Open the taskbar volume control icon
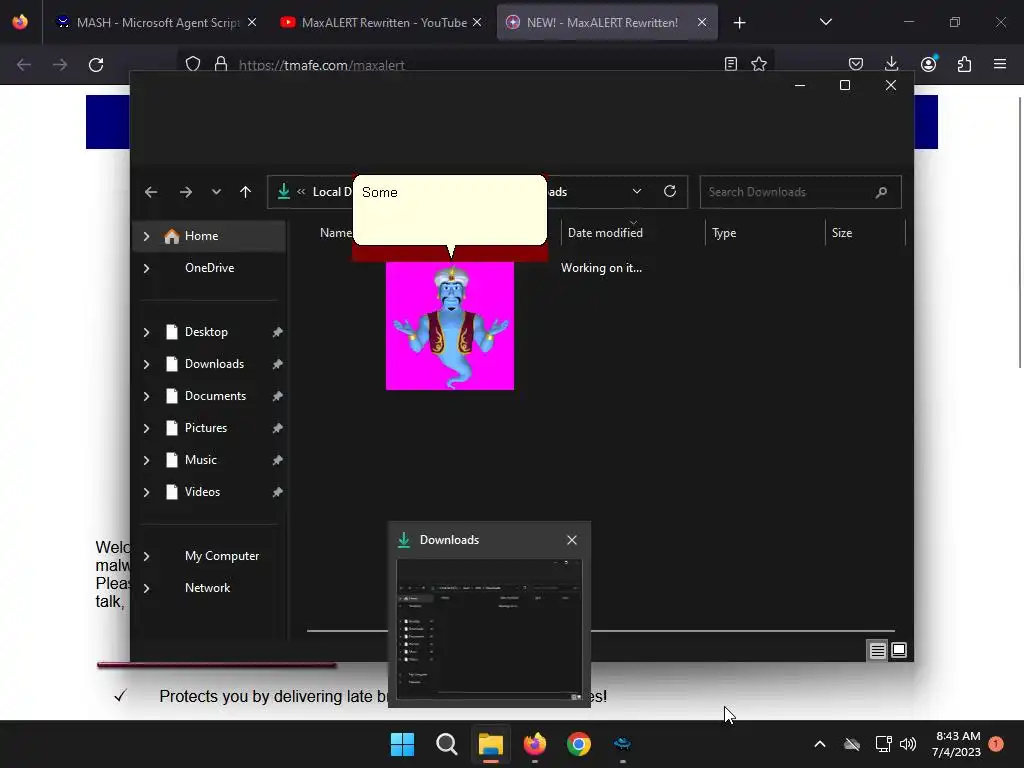Image resolution: width=1024 pixels, height=768 pixels. (907, 744)
